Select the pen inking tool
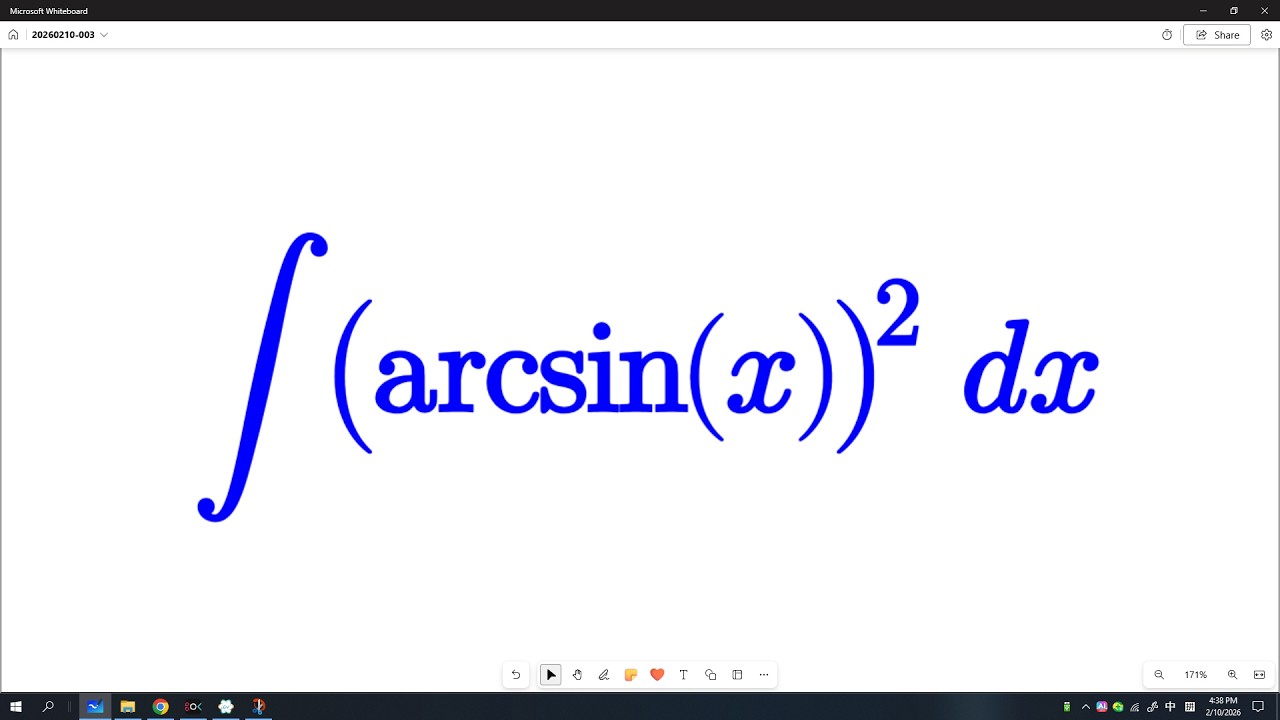This screenshot has width=1280, height=720. [x=604, y=675]
